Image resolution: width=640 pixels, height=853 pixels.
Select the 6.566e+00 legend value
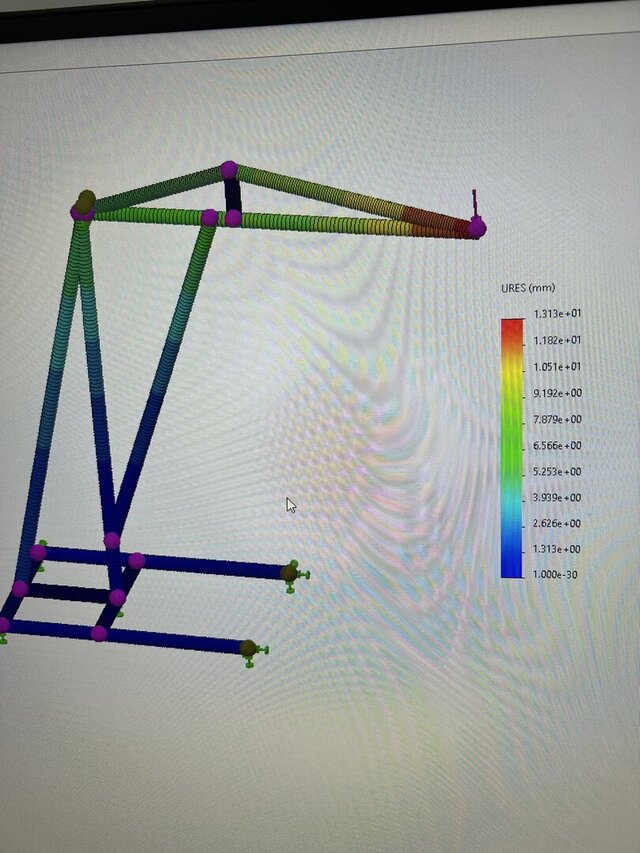557,446
